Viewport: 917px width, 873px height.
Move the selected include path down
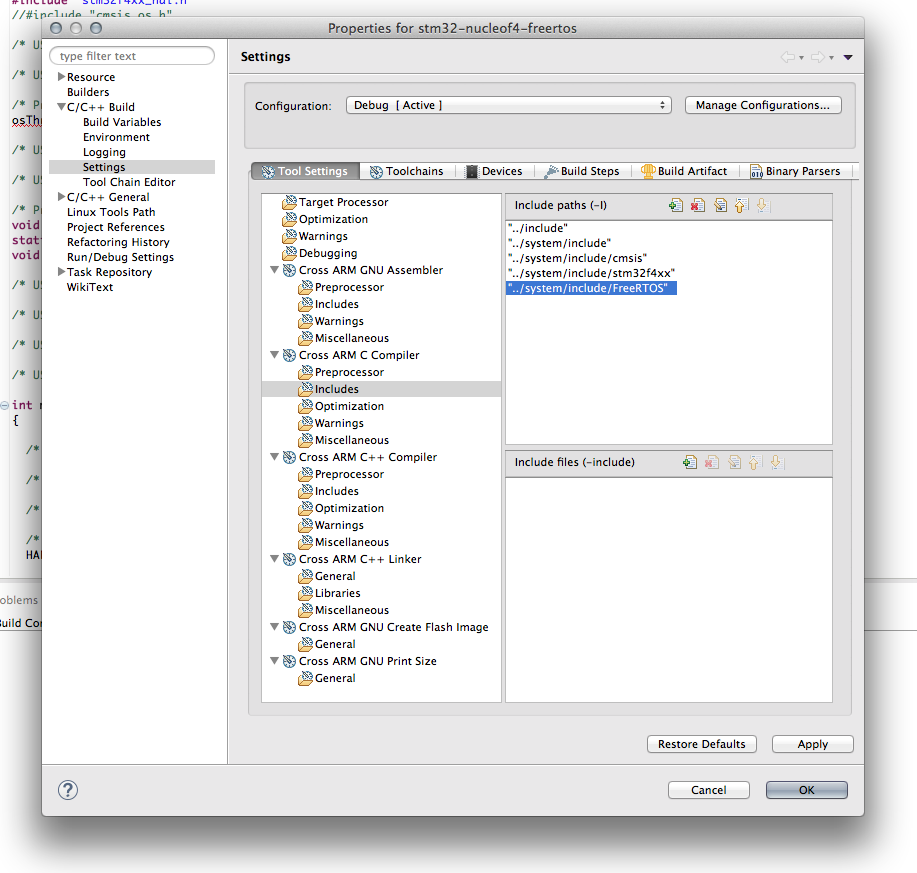pos(762,205)
